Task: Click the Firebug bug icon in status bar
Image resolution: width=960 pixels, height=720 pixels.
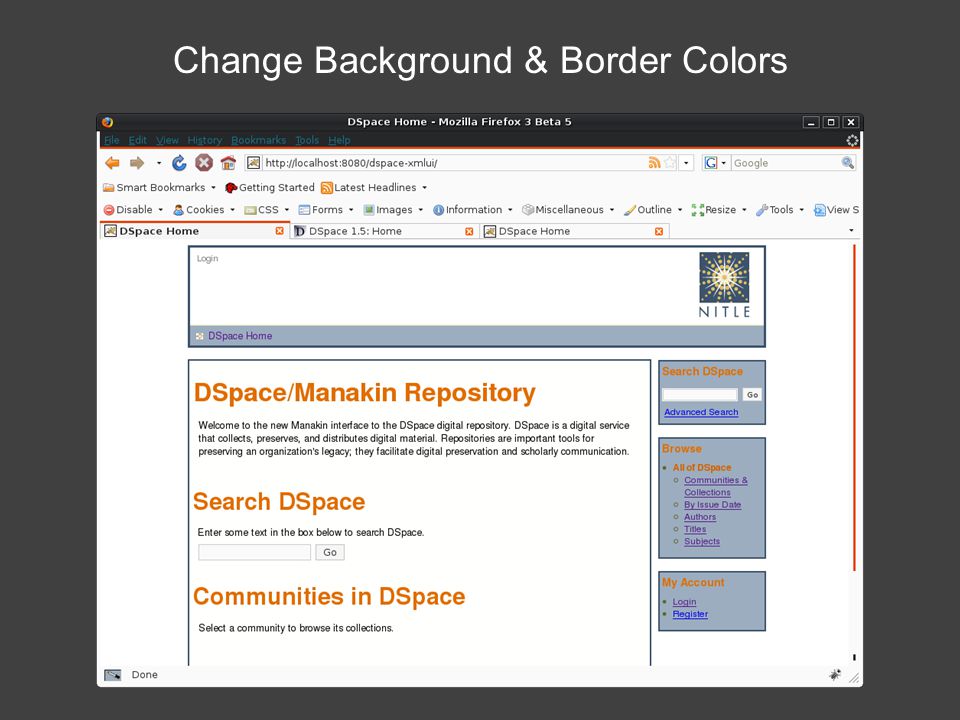Action: (x=834, y=675)
